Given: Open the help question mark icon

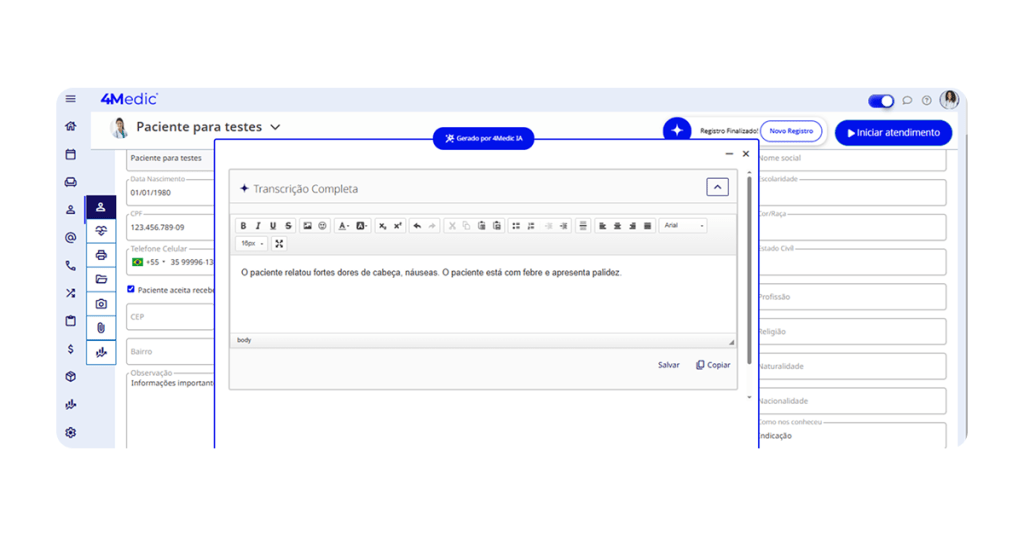Looking at the screenshot, I should (926, 100).
